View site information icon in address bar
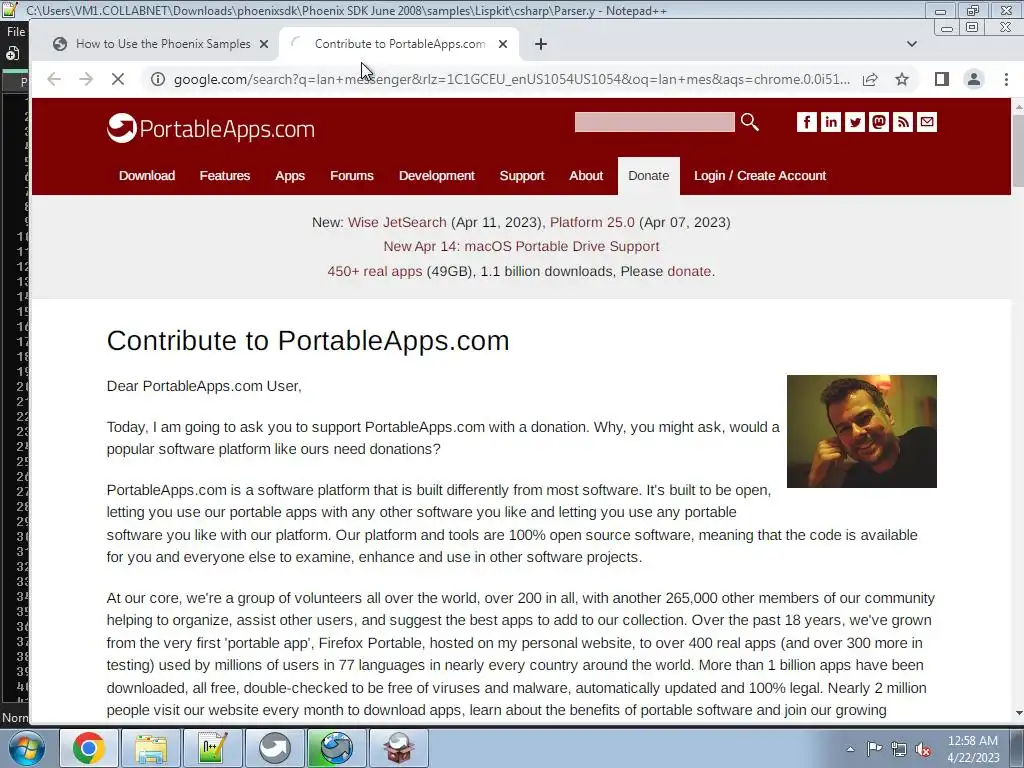Screen dimensions: 1024x768 point(158,79)
